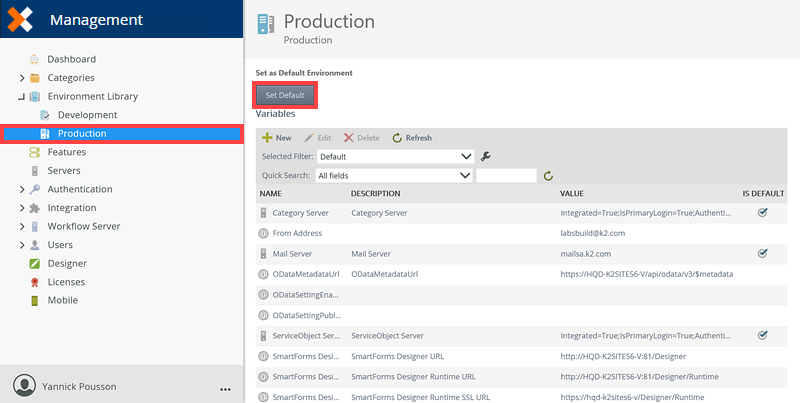
Task: Click Refresh in the variables toolbar
Action: [412, 138]
